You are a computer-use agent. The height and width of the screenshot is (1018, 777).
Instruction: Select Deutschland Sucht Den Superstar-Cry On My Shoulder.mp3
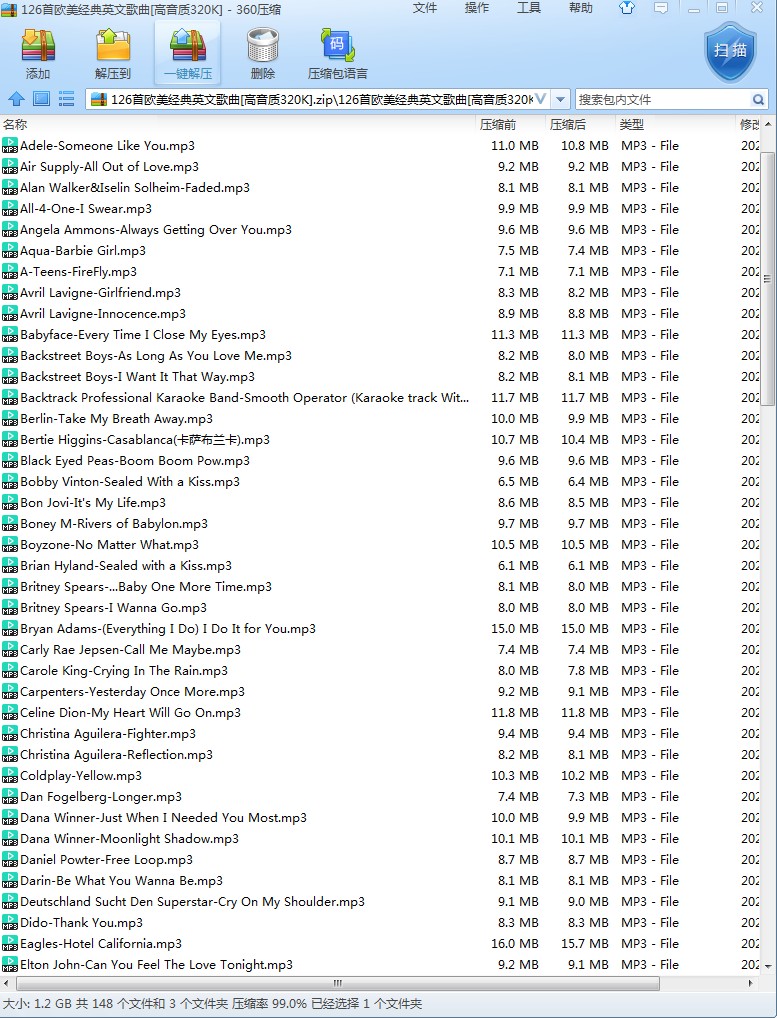(192, 902)
